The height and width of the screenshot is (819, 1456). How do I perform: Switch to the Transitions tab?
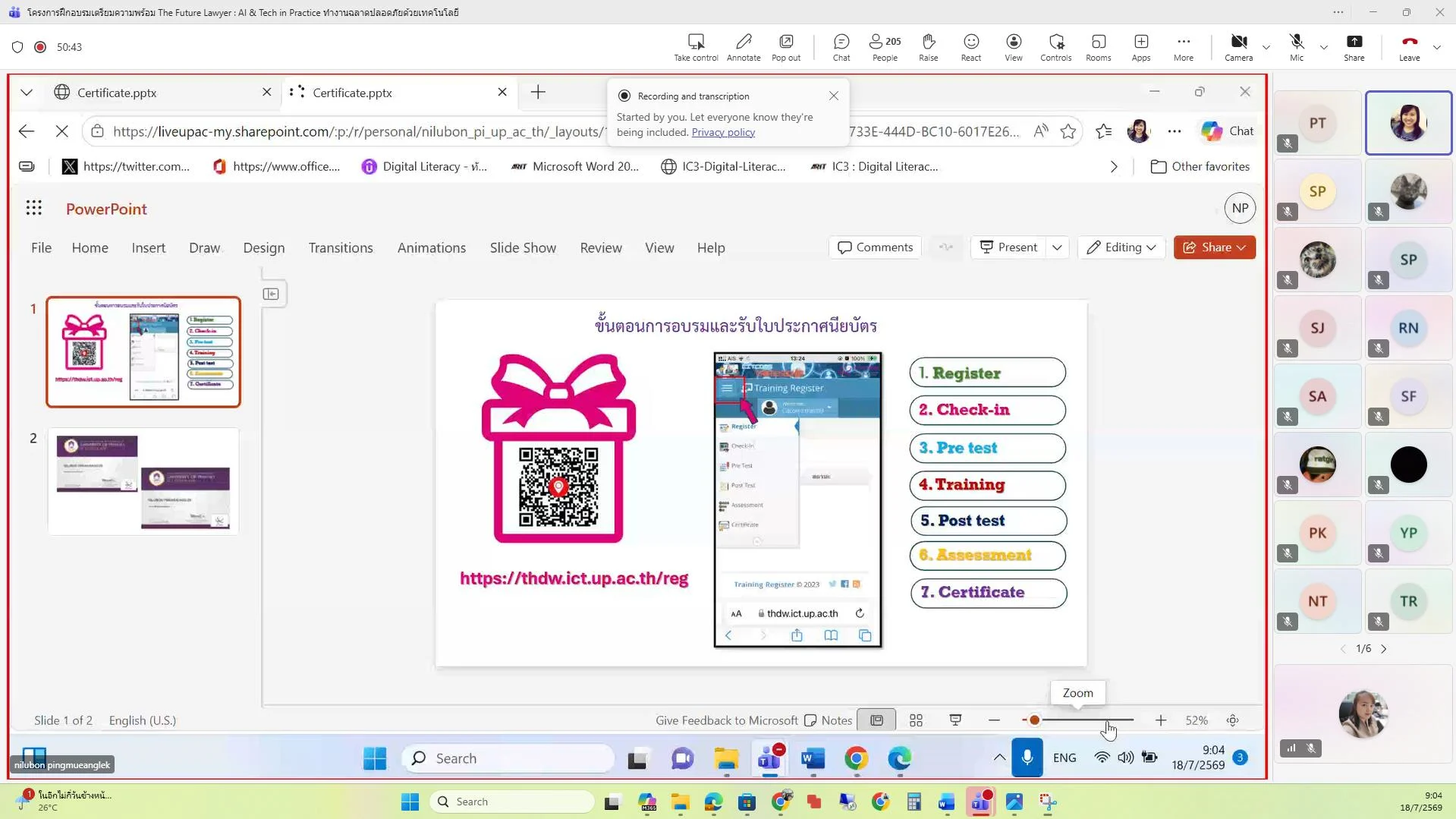[x=341, y=248]
